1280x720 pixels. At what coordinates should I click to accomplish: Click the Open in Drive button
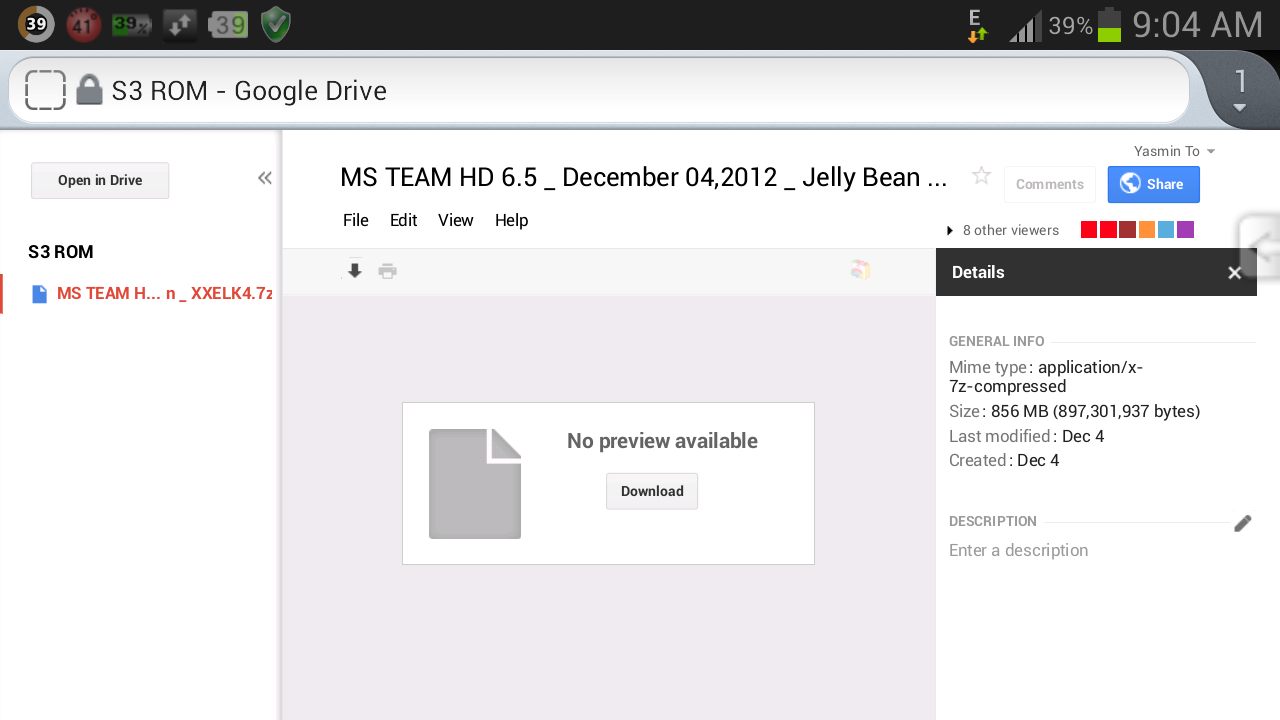pyautogui.click(x=100, y=181)
